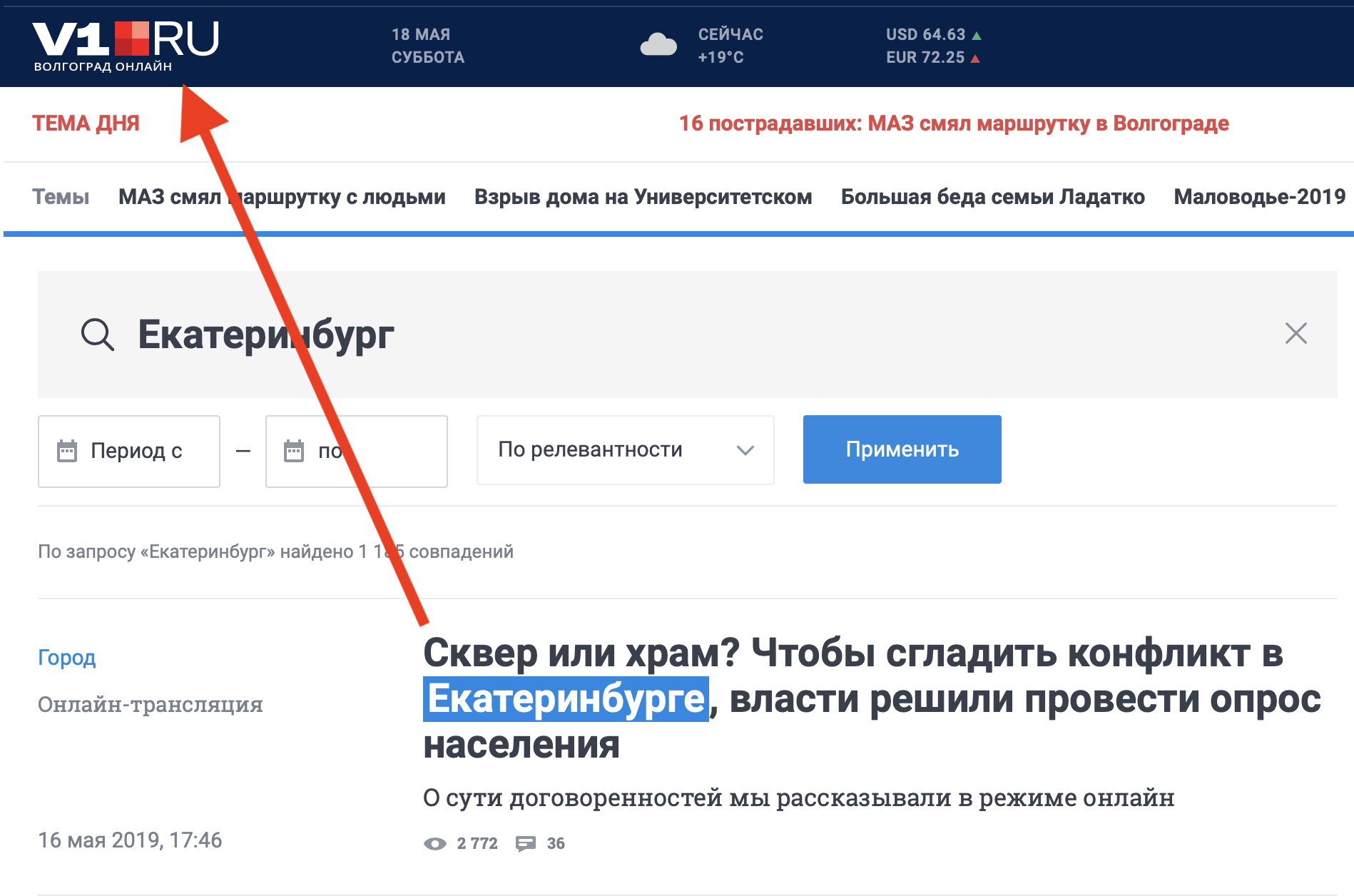The width and height of the screenshot is (1354, 896).
Task: Open the ТЕМА ДНЯ section
Action: [86, 123]
